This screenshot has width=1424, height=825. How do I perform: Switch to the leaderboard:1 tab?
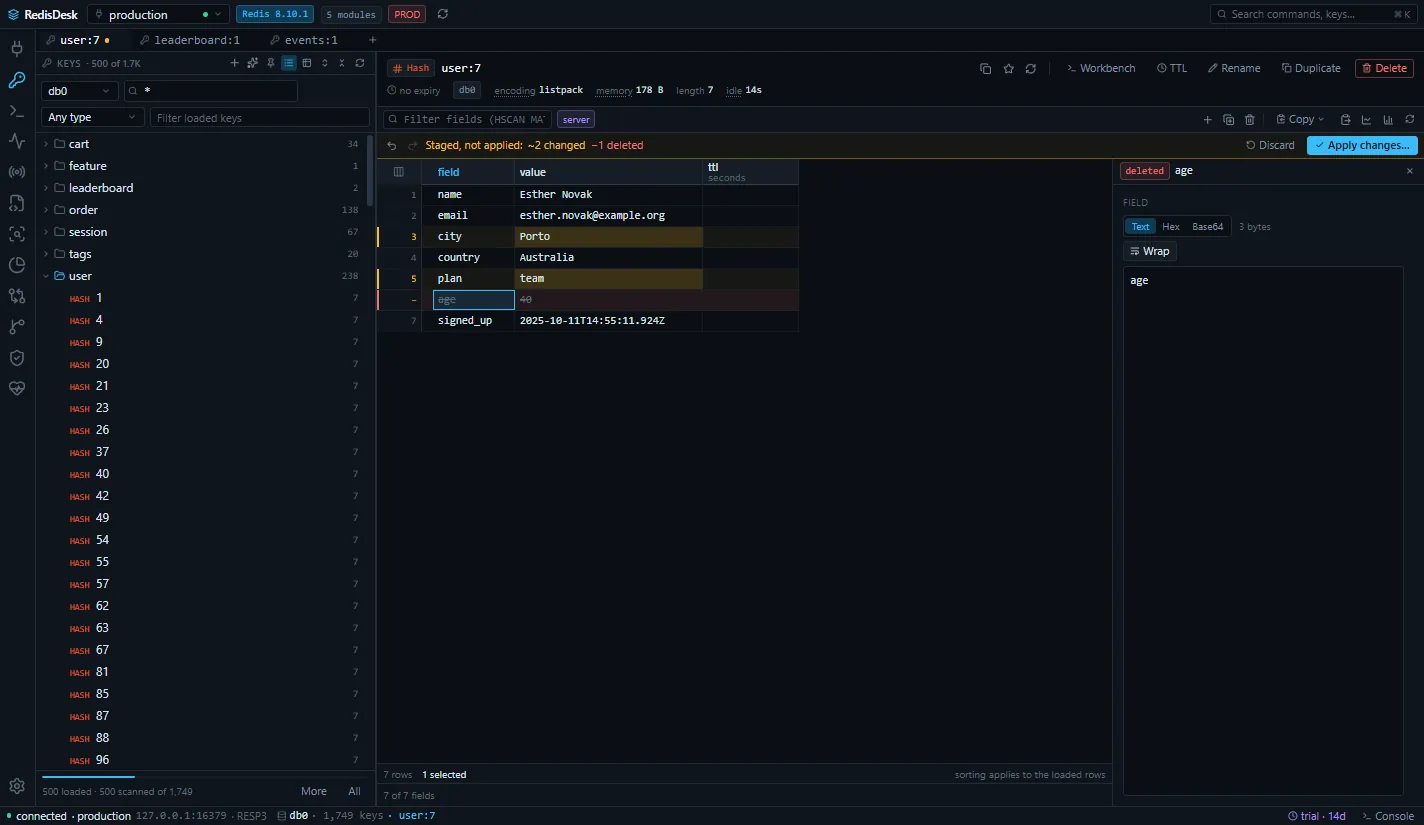[x=190, y=40]
